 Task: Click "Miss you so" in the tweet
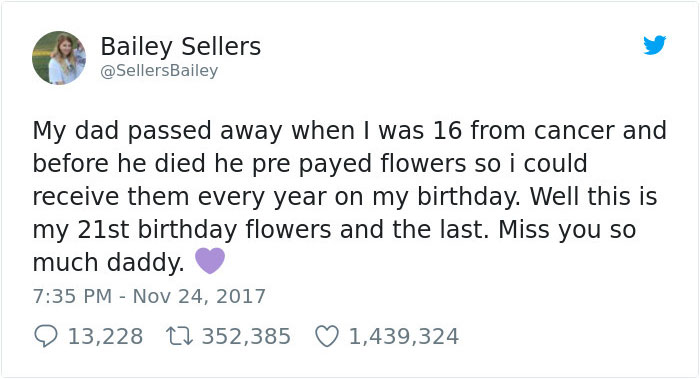coord(567,229)
